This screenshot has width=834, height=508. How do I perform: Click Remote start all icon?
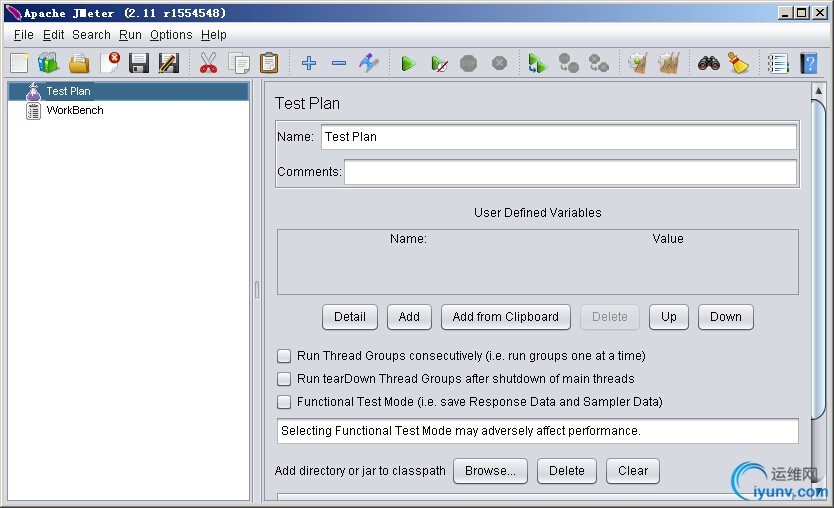(537, 63)
